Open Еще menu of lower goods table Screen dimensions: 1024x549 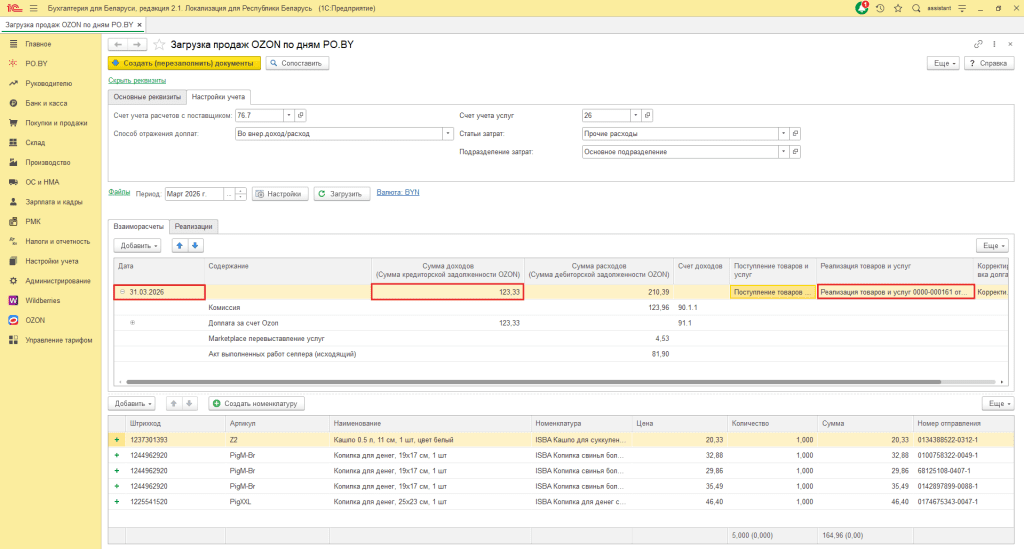click(x=998, y=403)
